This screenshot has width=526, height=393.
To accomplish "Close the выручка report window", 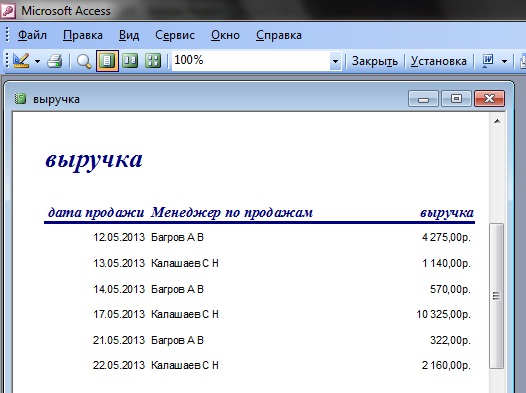I will (x=489, y=99).
